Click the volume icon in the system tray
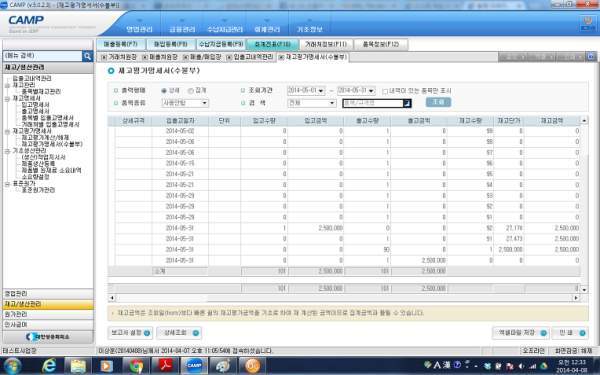This screenshot has width=600, height=375. (521, 366)
